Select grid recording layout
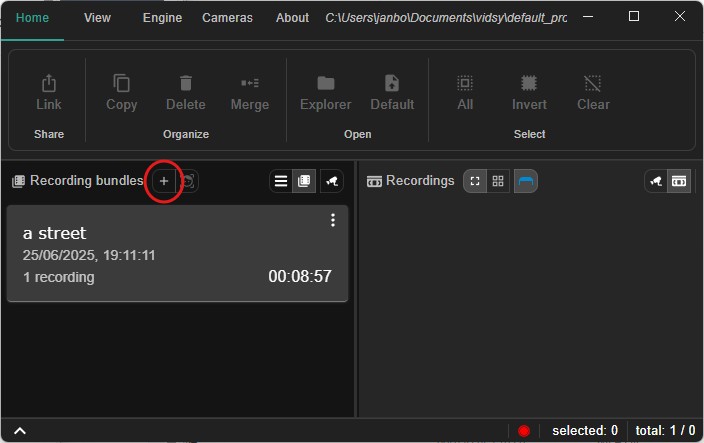 (498, 181)
